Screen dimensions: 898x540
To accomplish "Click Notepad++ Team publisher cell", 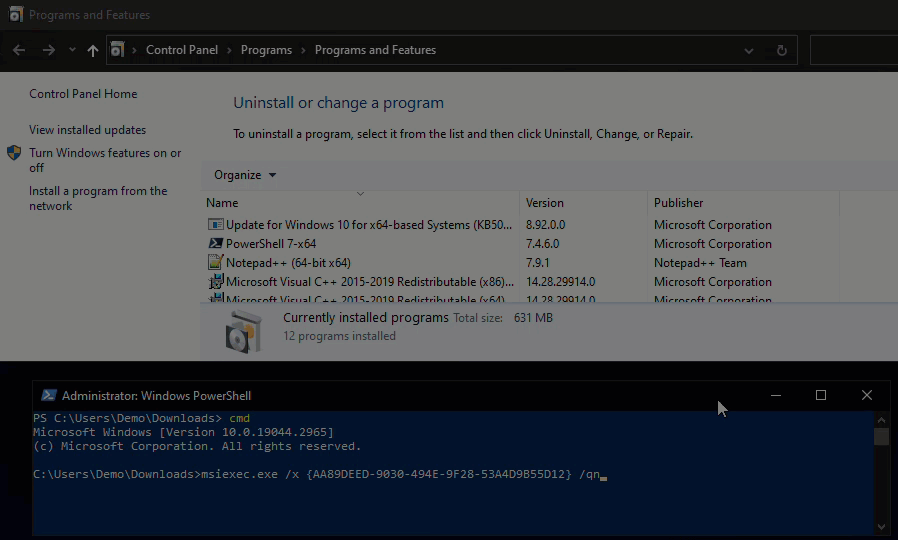I will [x=700, y=263].
